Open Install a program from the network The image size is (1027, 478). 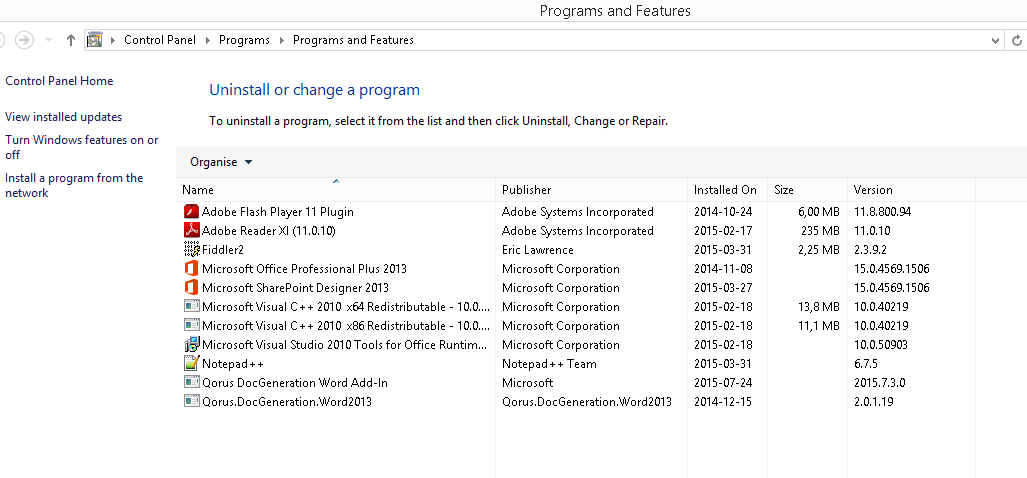74,185
